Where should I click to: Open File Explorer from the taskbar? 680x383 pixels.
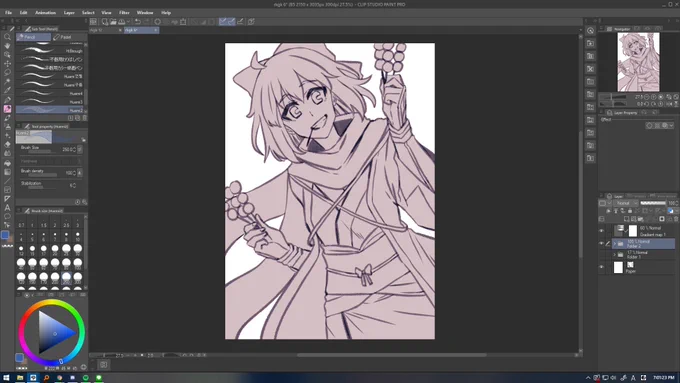click(20, 378)
